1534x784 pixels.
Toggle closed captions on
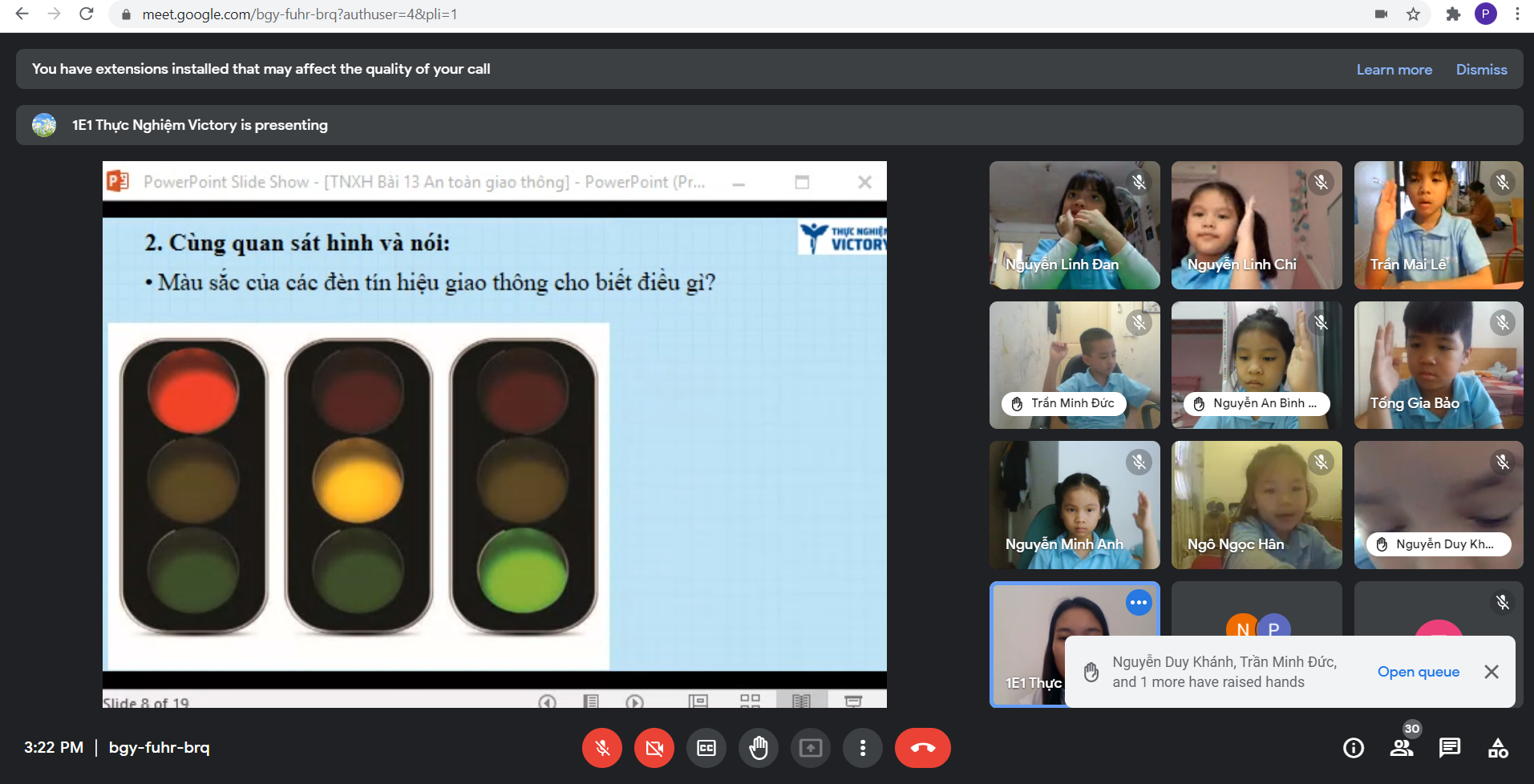click(706, 748)
